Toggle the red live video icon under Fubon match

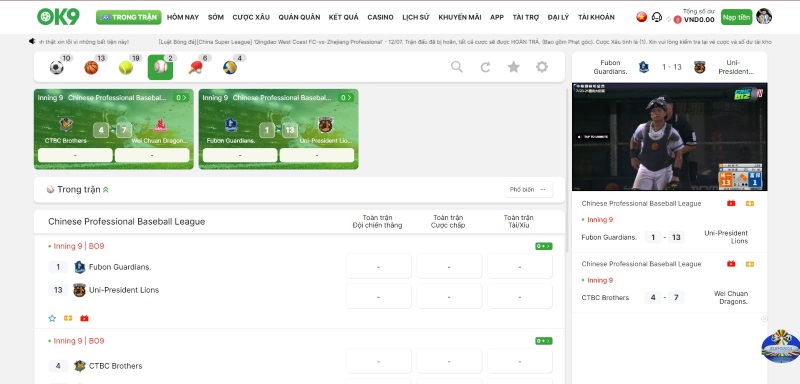(x=84, y=318)
